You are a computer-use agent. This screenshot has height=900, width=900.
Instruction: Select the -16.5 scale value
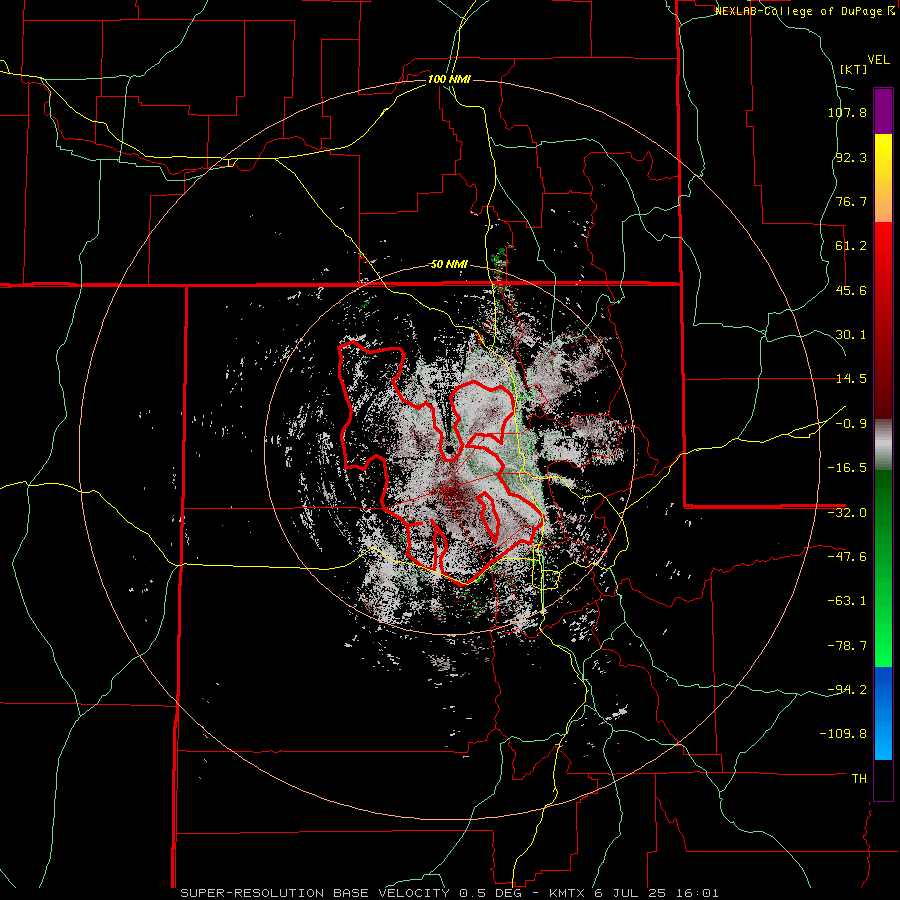click(x=847, y=468)
